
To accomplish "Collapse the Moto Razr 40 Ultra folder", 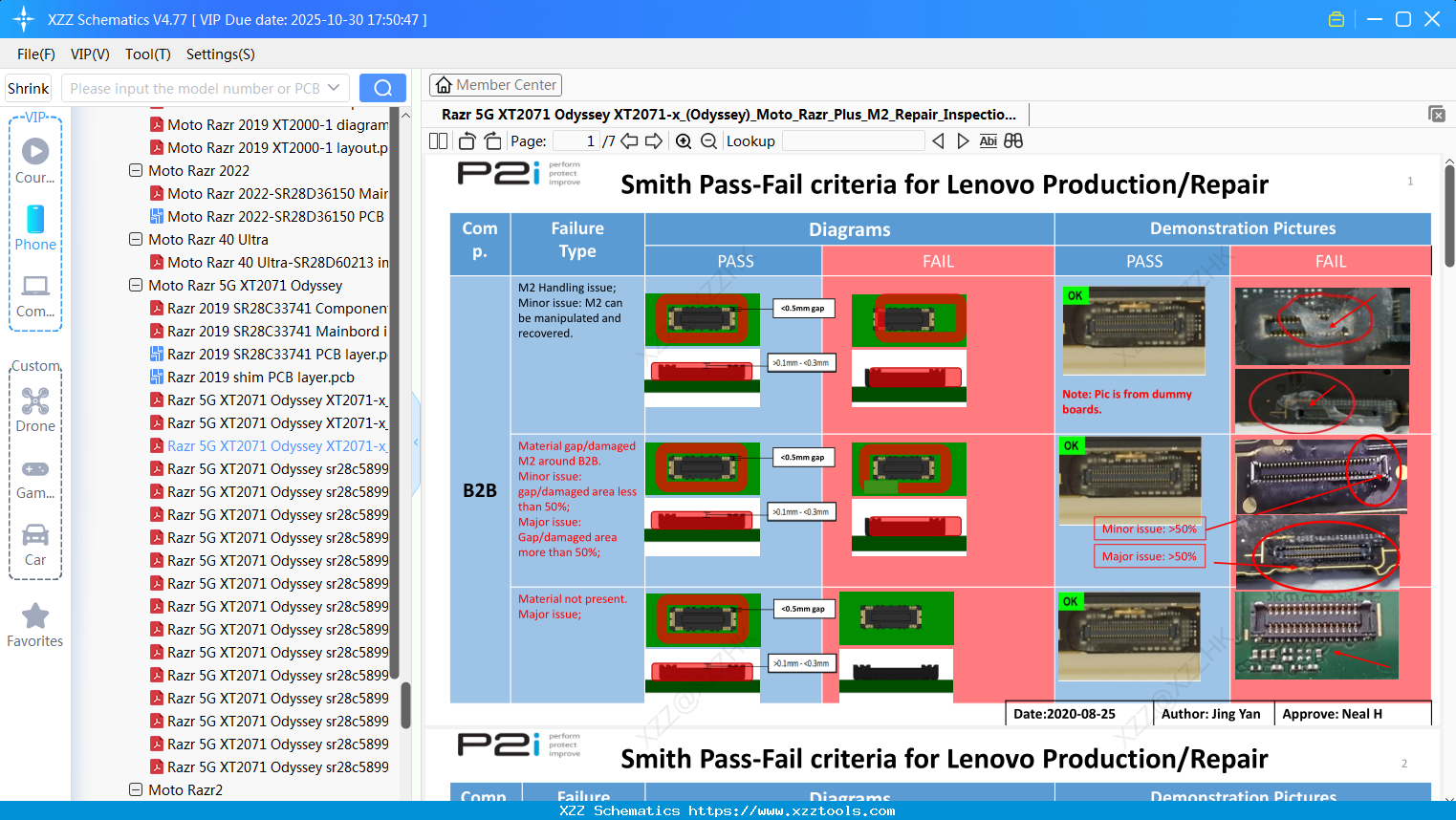I will [x=136, y=239].
